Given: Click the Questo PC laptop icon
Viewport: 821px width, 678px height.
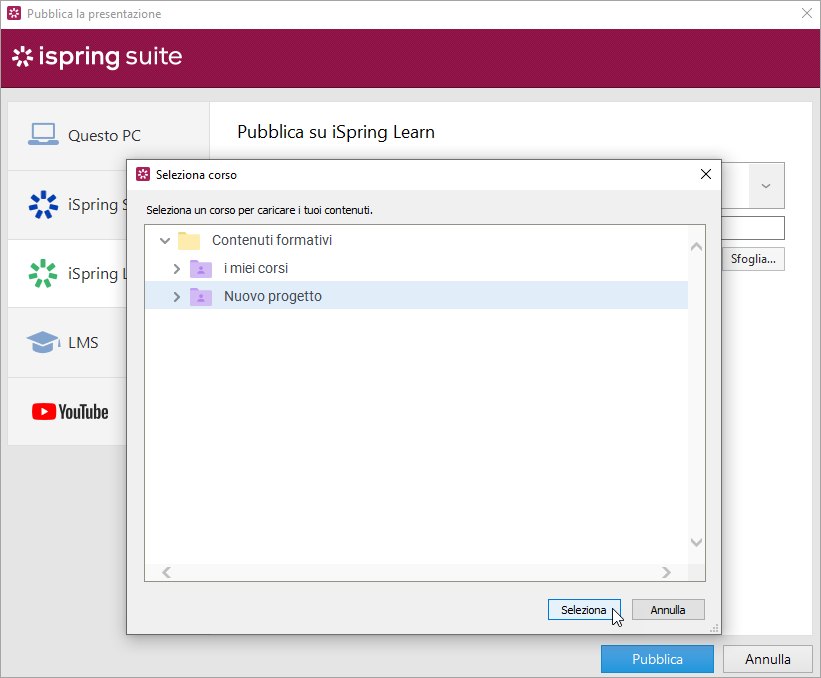Looking at the screenshot, I should pyautogui.click(x=43, y=135).
